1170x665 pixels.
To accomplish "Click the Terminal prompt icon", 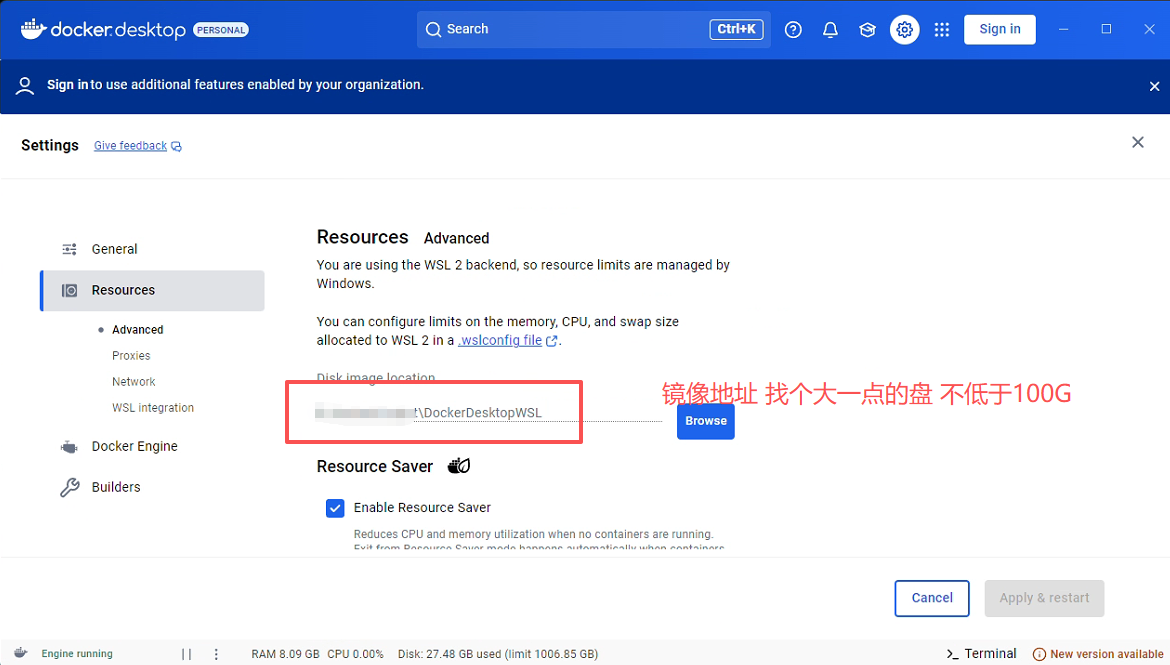I will coord(952,654).
